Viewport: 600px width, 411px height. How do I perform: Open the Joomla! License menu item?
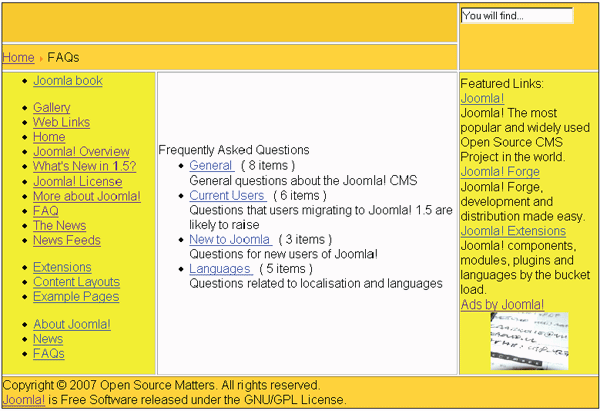point(78,181)
